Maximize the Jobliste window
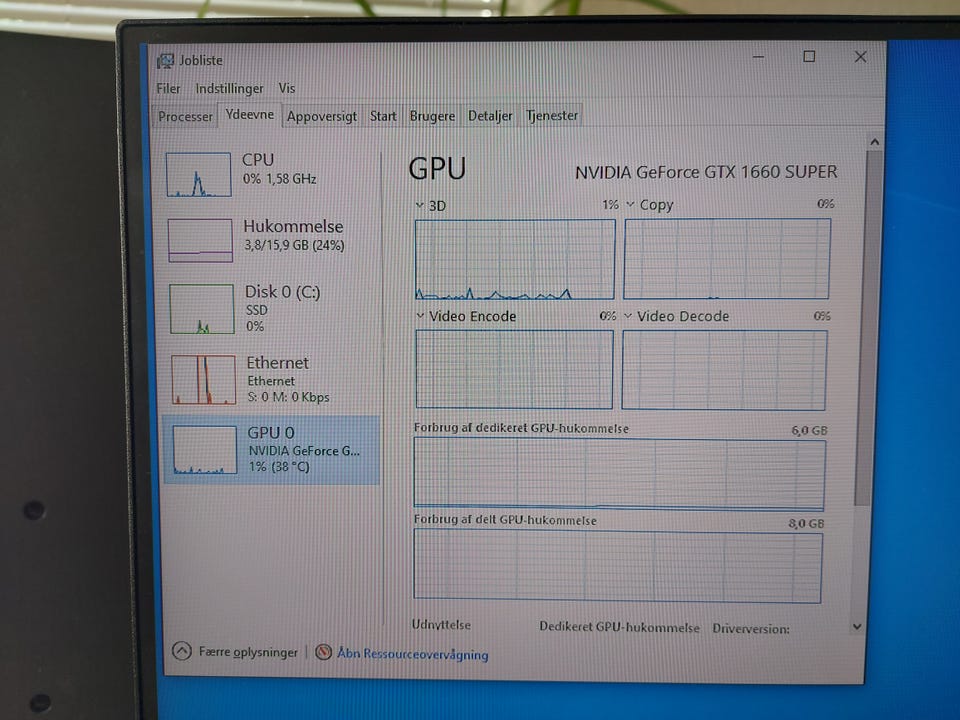This screenshot has height=720, width=960. 809,56
